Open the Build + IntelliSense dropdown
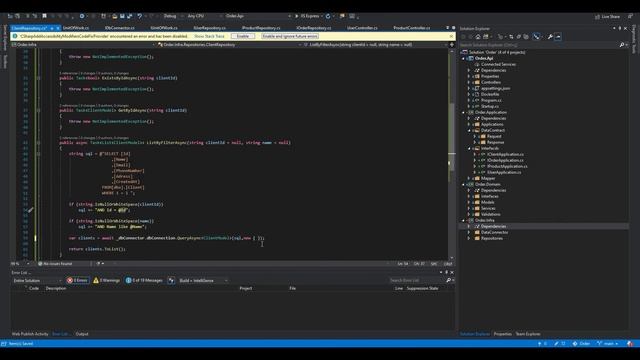The height and width of the screenshot is (360, 640). pyautogui.click(x=203, y=280)
